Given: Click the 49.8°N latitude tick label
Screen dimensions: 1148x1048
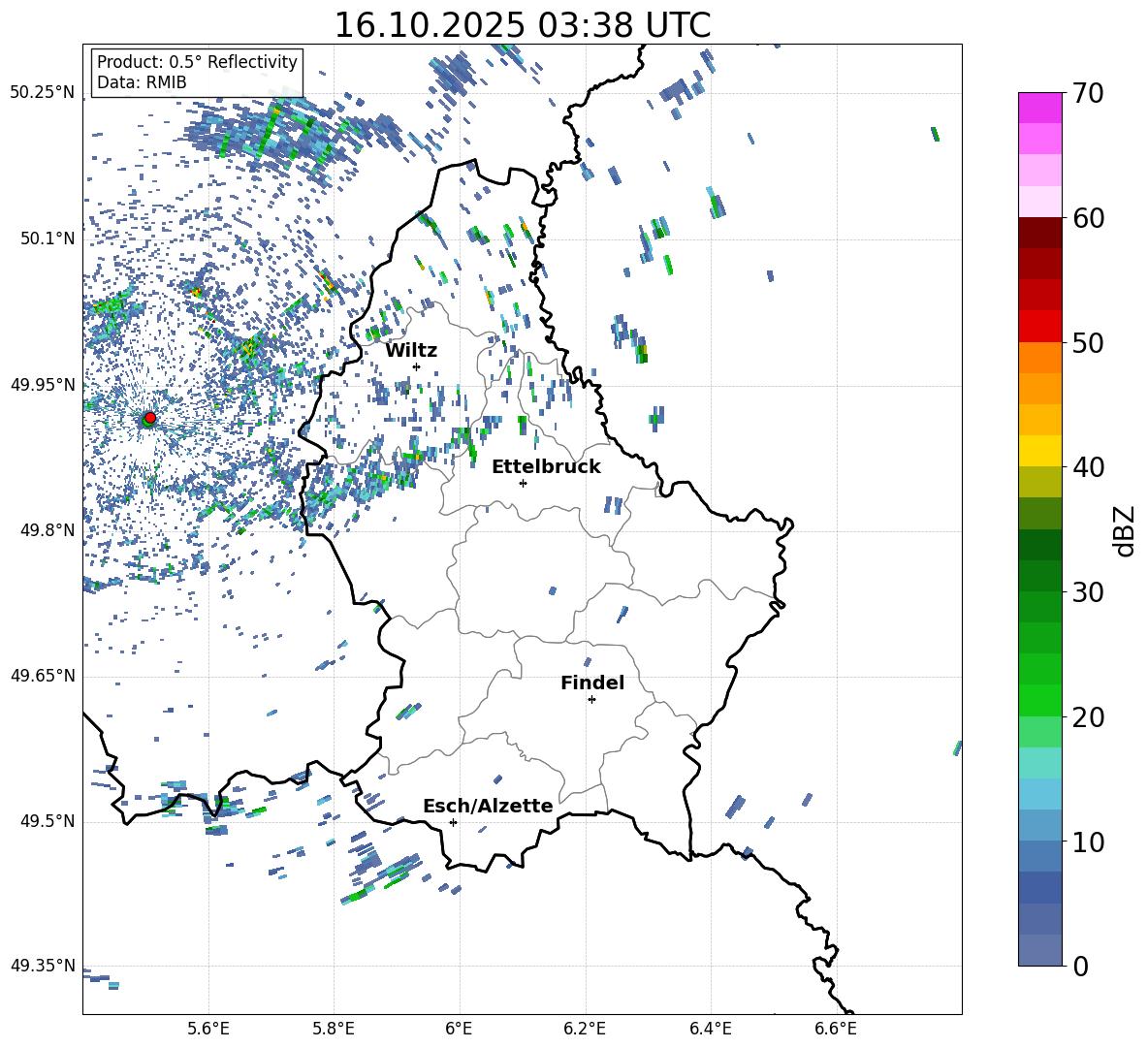Looking at the screenshot, I should tap(43, 530).
